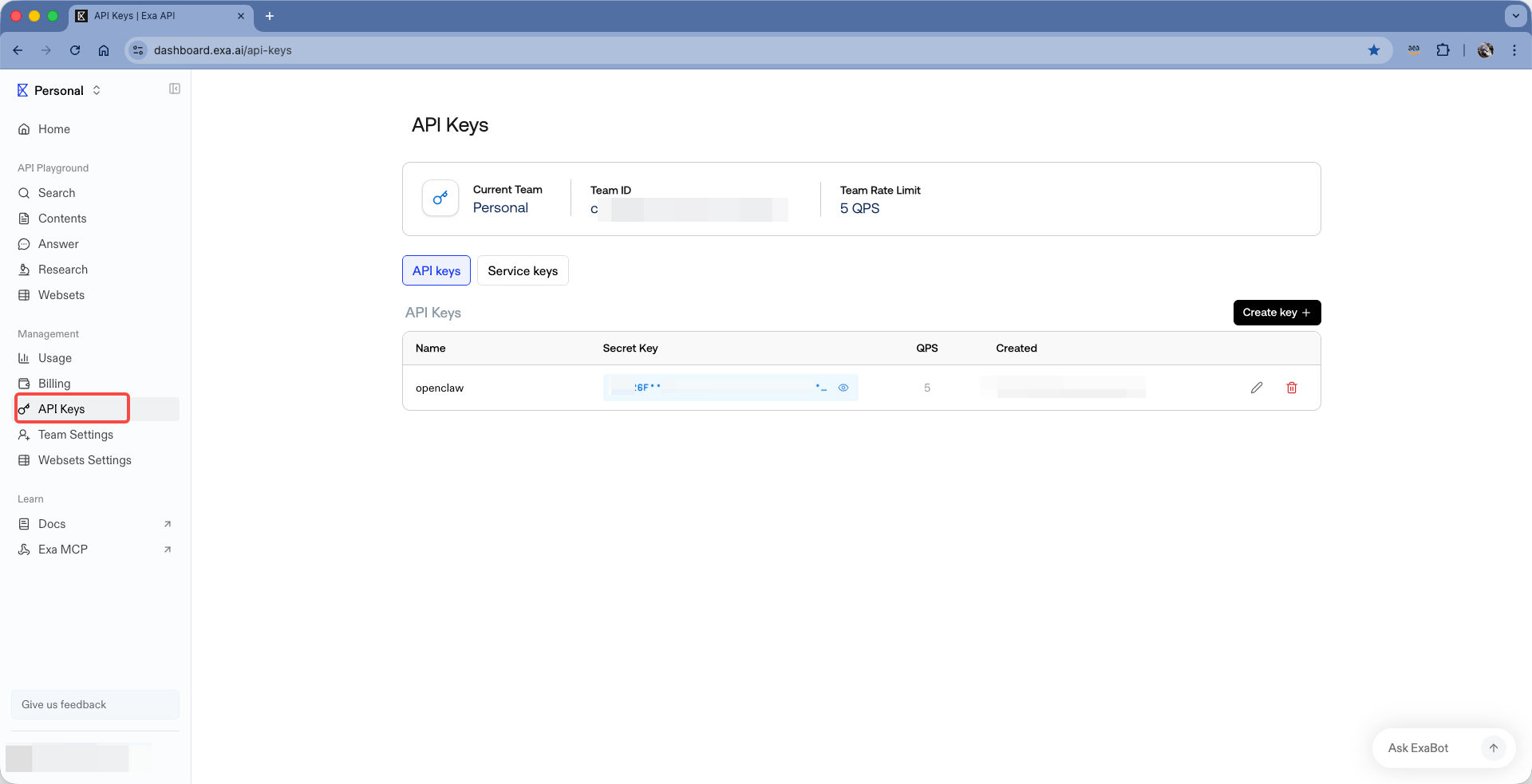This screenshot has height=784, width=1532.
Task: Collapse the sidebar panel
Action: pyautogui.click(x=175, y=89)
